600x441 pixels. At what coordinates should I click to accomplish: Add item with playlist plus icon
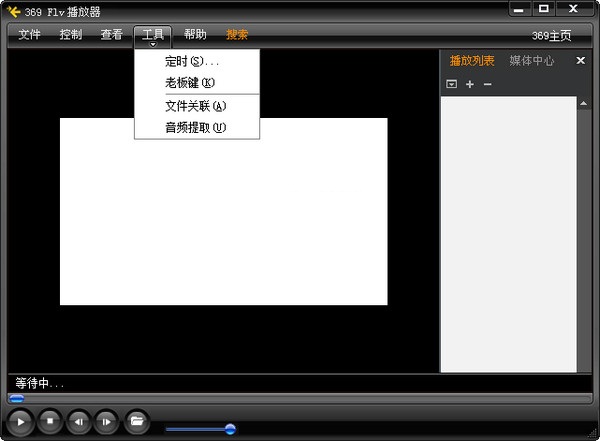coord(470,85)
